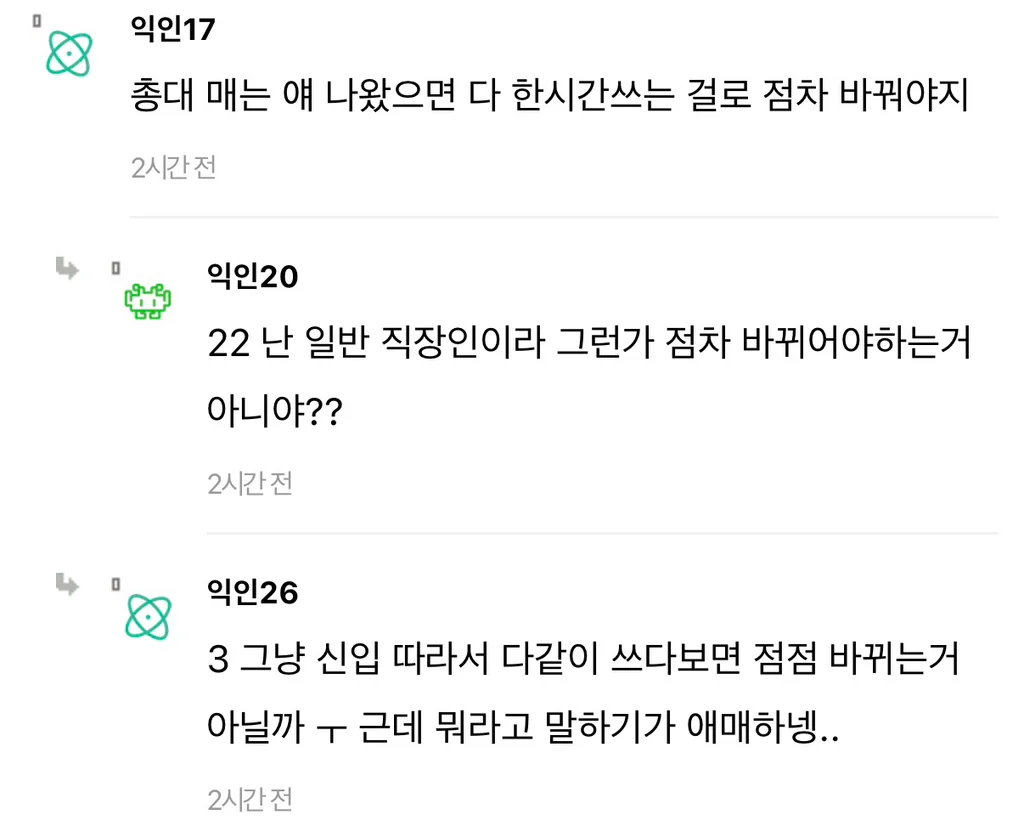The image size is (1024, 832).
Task: Click the 2시간 전 timestamp under 익인20's reply
Action: click(x=250, y=484)
